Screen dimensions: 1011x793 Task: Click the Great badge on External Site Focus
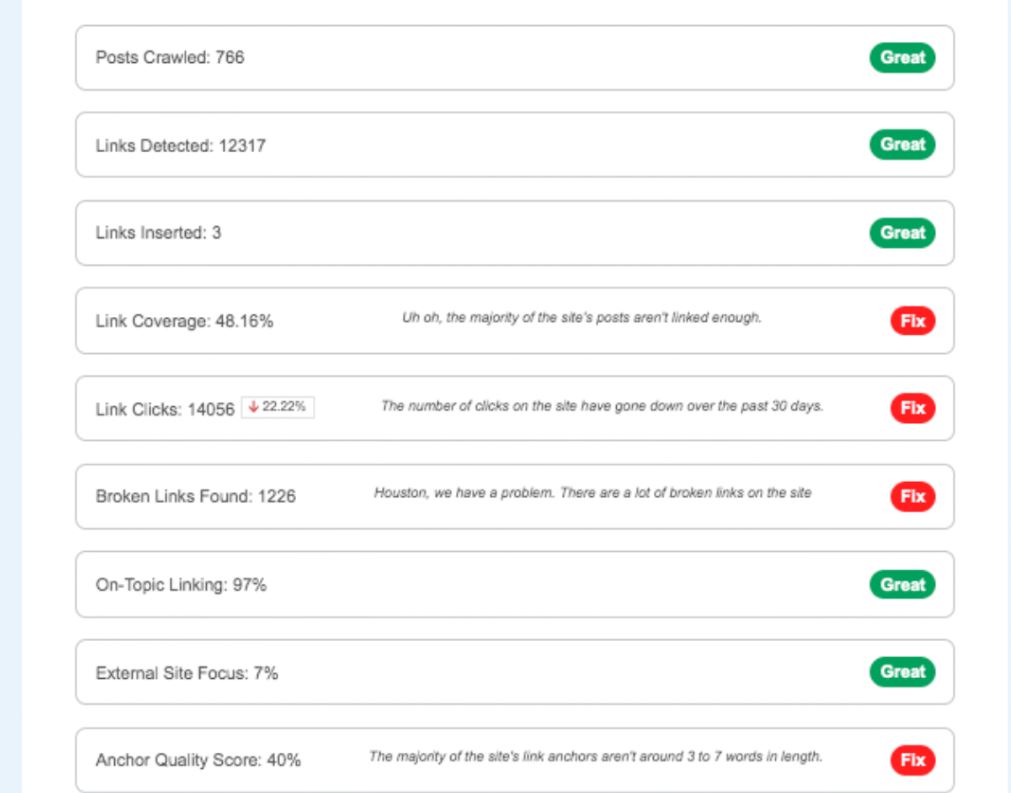coord(901,673)
